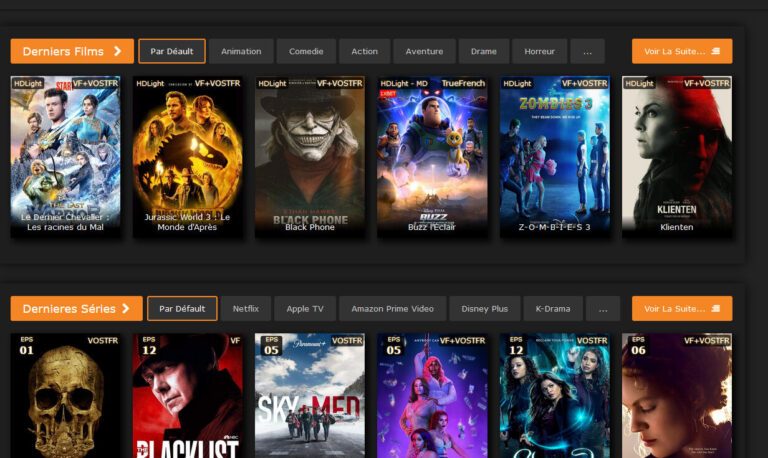This screenshot has width=768, height=458.
Task: Click list icon in series Voir La Suite
Action: click(716, 309)
